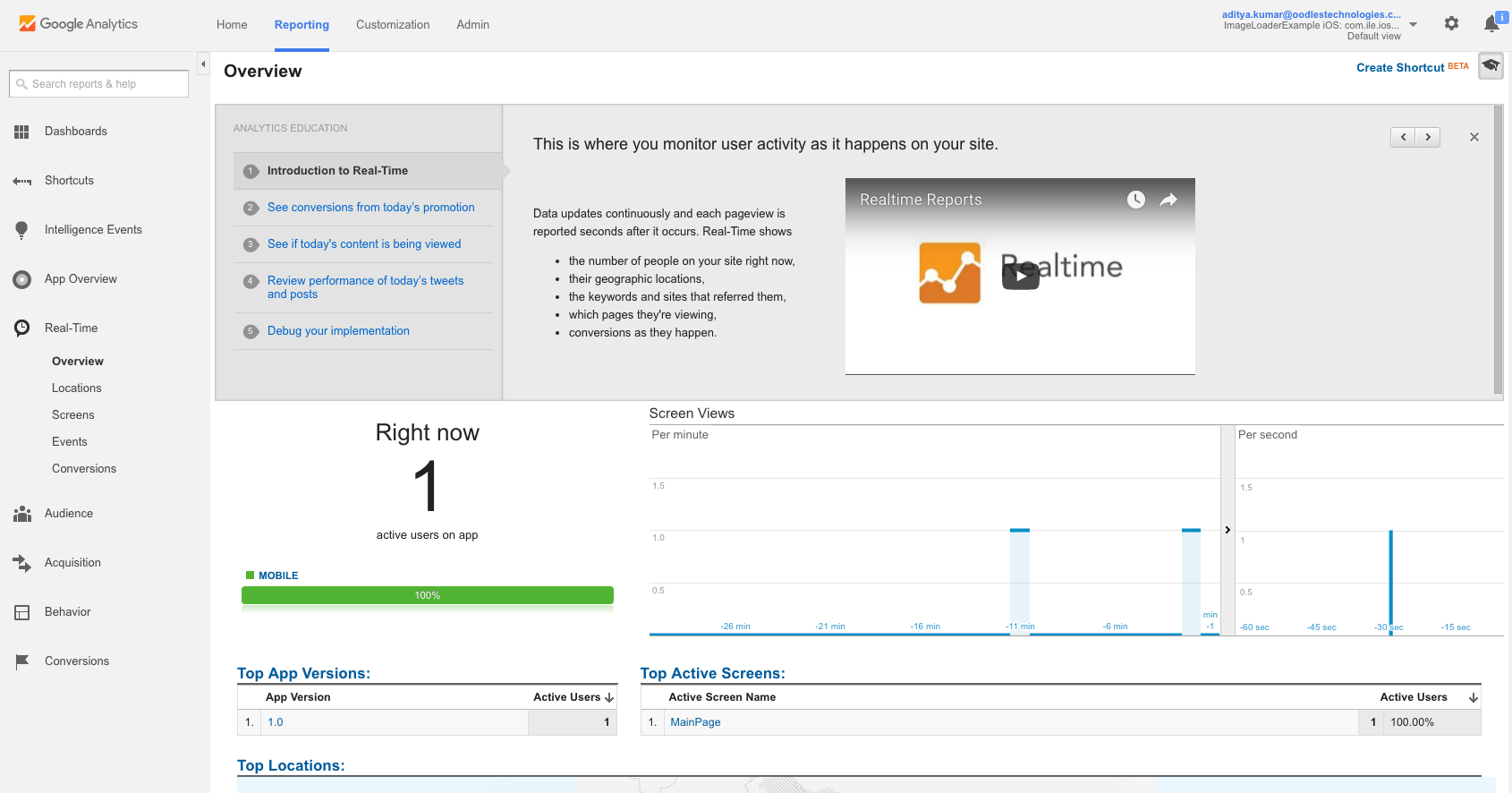The image size is (1512, 793).
Task: Open the Home tab
Action: (x=232, y=25)
